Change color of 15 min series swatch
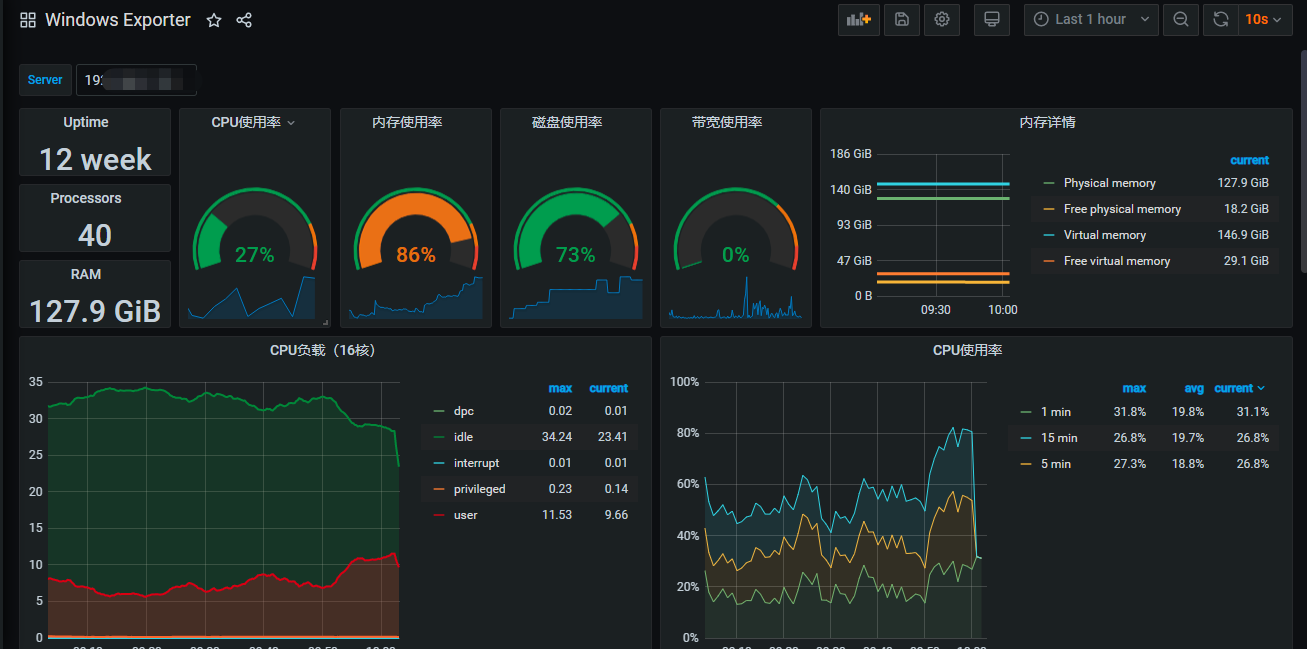The image size is (1307, 649). point(1026,437)
